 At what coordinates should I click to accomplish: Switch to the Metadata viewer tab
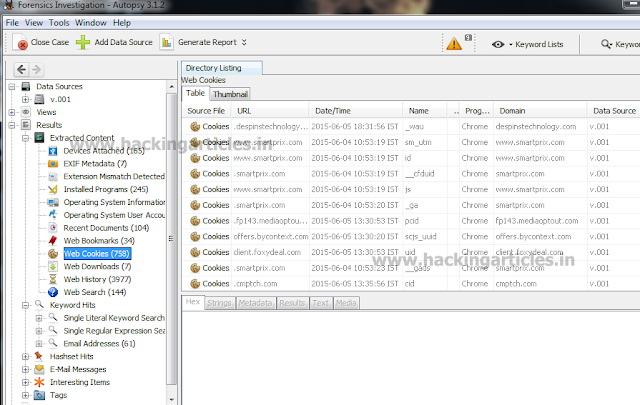[255, 303]
